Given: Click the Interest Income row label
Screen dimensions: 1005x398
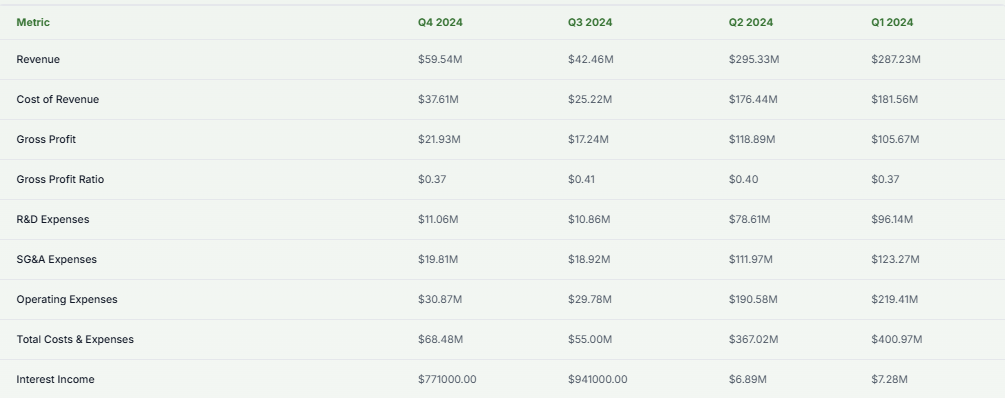Looking at the screenshot, I should point(55,379).
